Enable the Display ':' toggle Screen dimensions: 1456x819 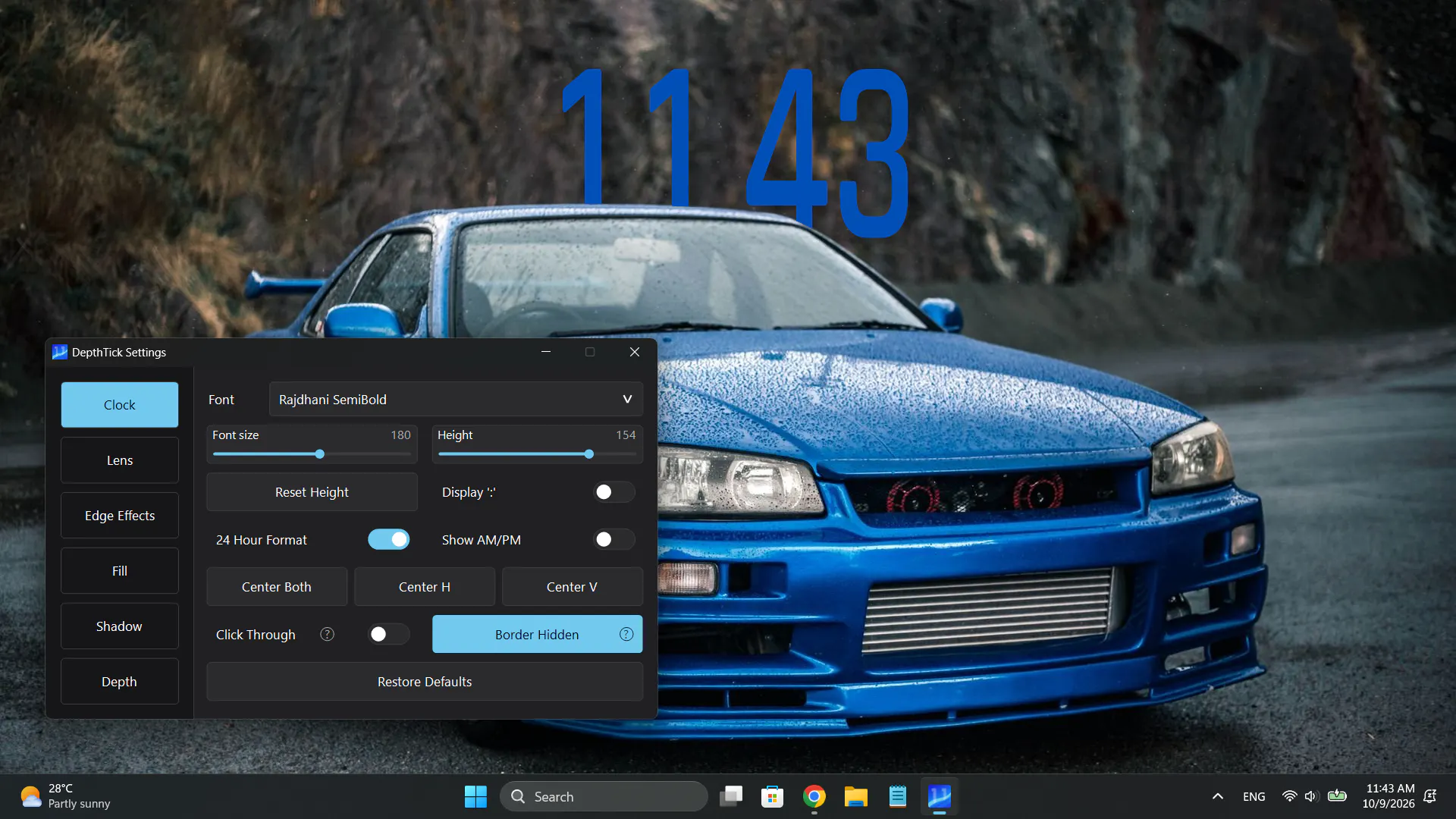point(613,492)
